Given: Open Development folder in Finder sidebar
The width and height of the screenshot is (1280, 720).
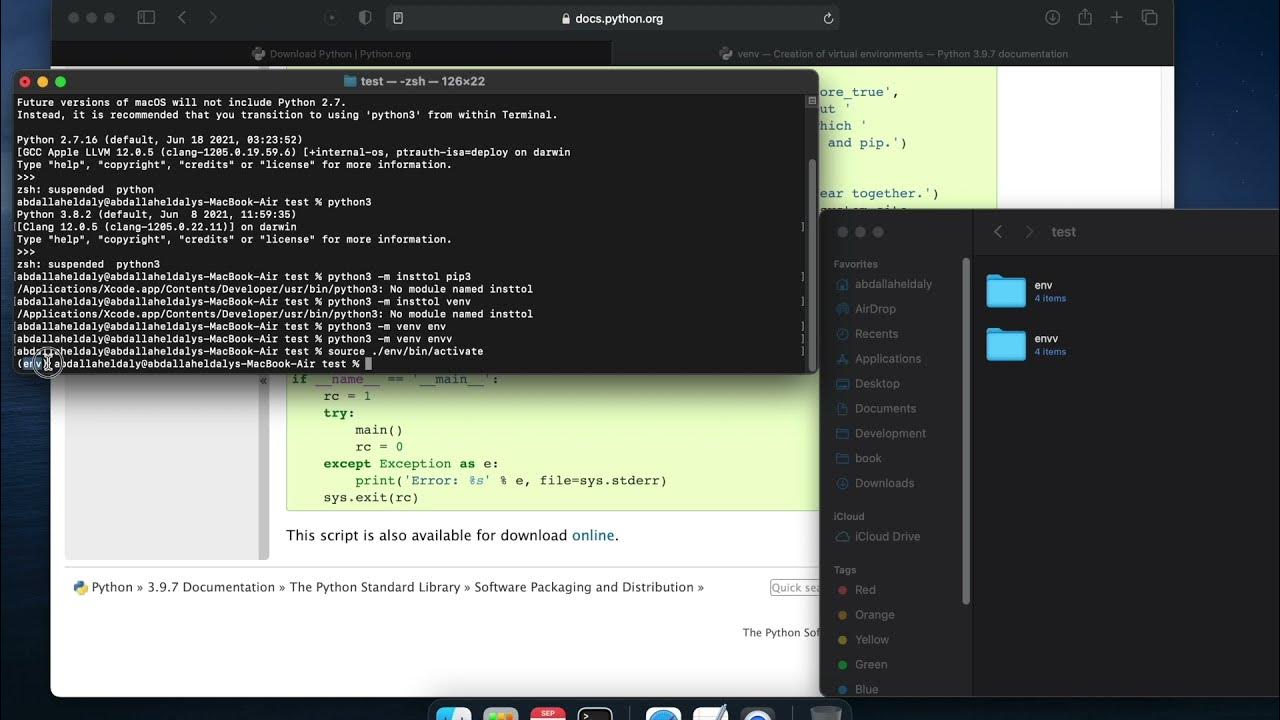Looking at the screenshot, I should point(890,434).
